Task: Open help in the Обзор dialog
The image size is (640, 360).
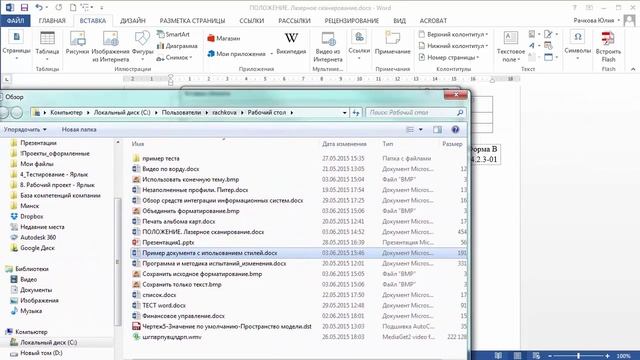Action: [455, 129]
